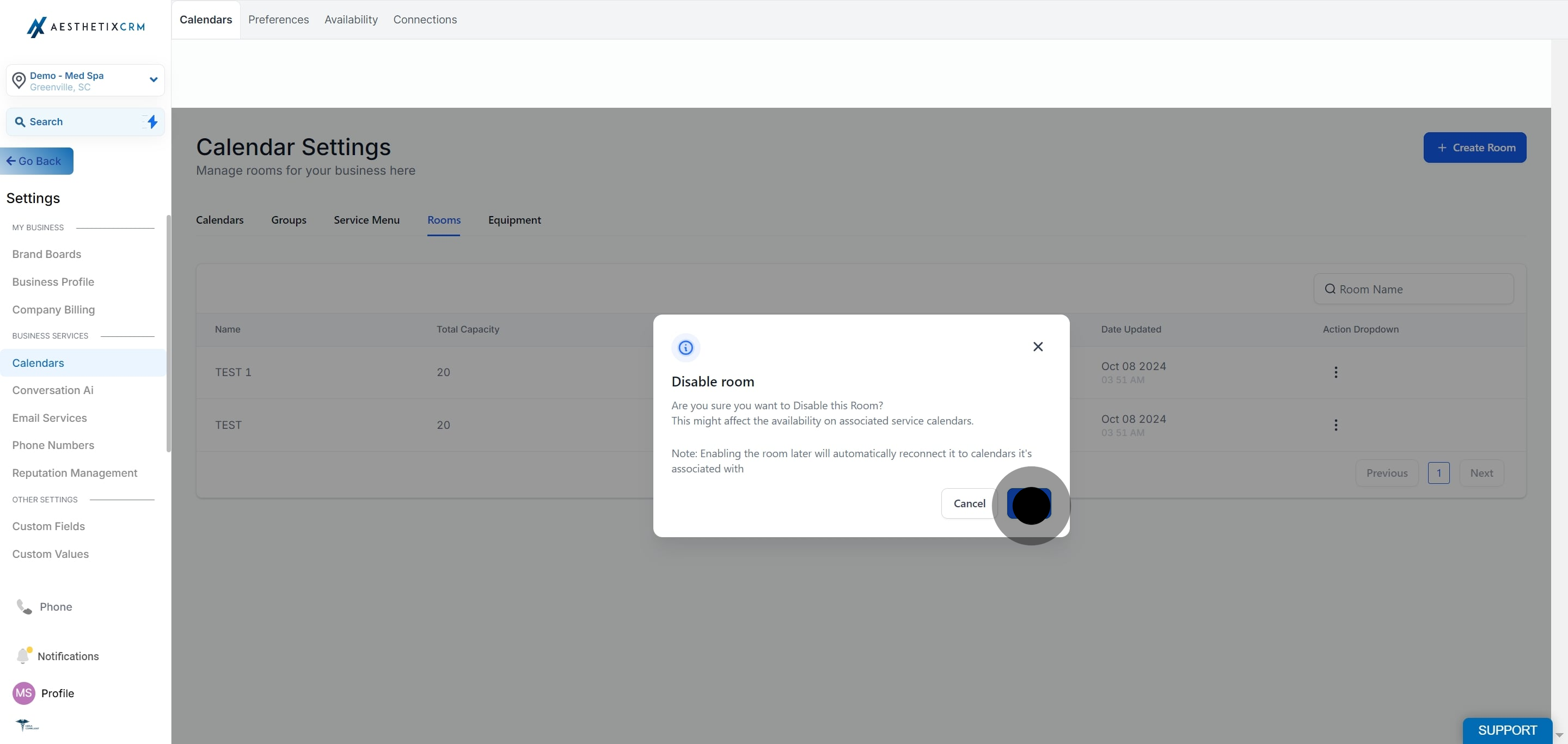Click the lightning bolt quick actions icon
1568x744 pixels.
click(x=152, y=122)
